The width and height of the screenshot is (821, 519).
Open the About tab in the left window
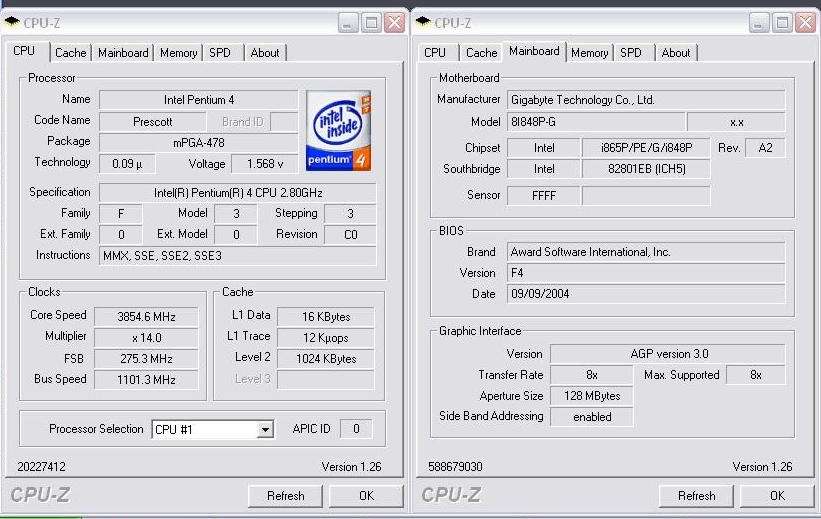click(x=264, y=53)
